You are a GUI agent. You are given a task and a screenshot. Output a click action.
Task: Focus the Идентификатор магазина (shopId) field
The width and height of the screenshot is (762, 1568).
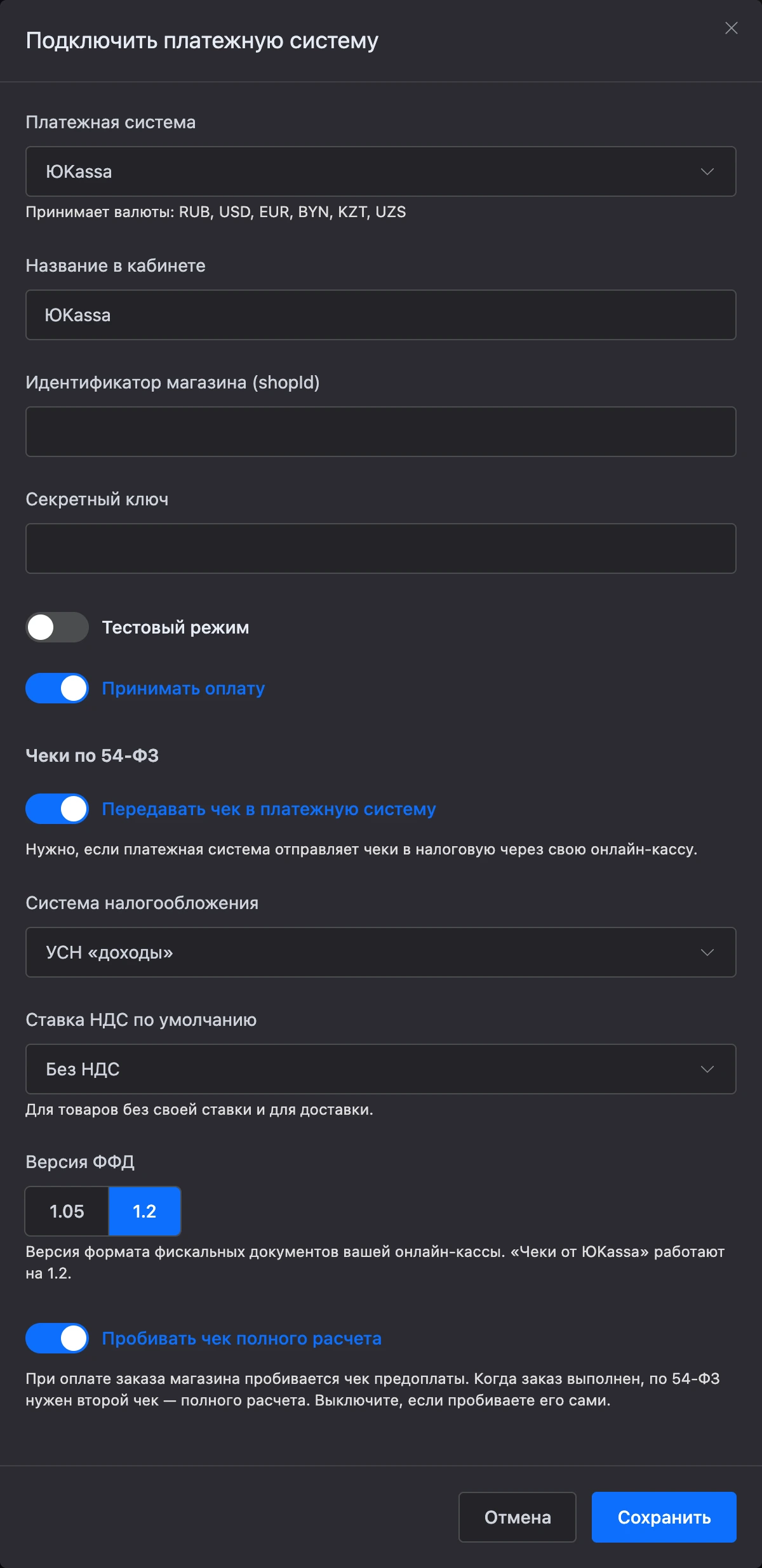381,432
